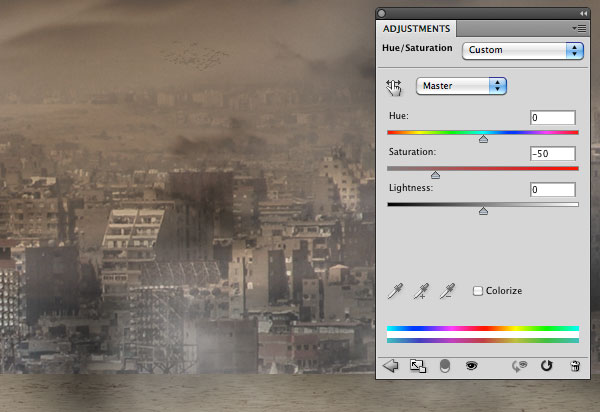Image resolution: width=600 pixels, height=412 pixels.
Task: Open the Custom preset dropdown
Action: 523,50
